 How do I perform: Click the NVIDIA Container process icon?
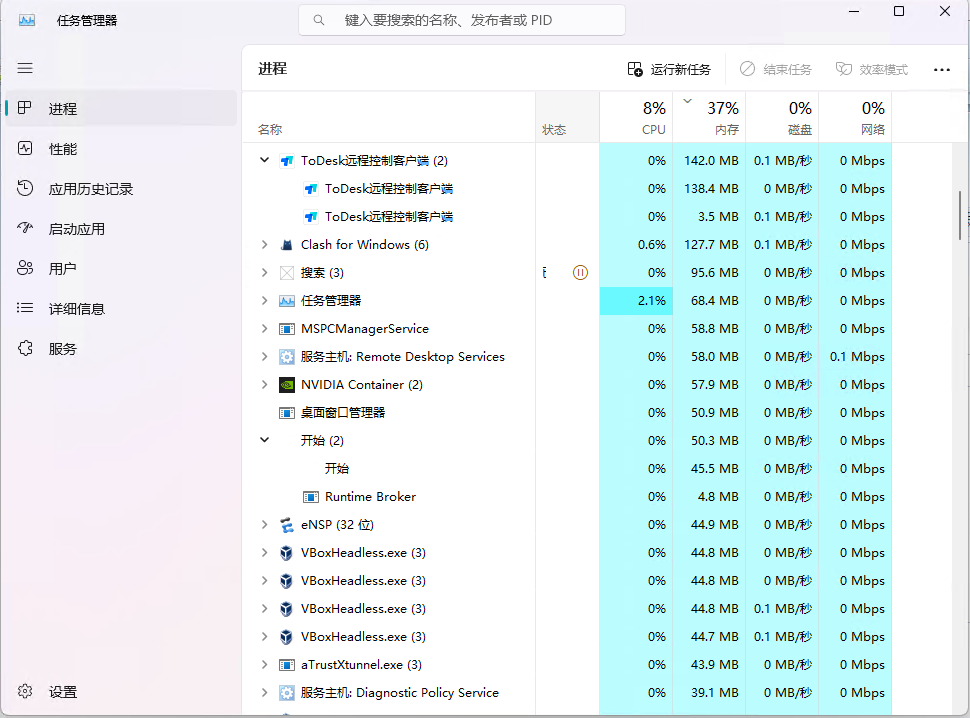(287, 385)
